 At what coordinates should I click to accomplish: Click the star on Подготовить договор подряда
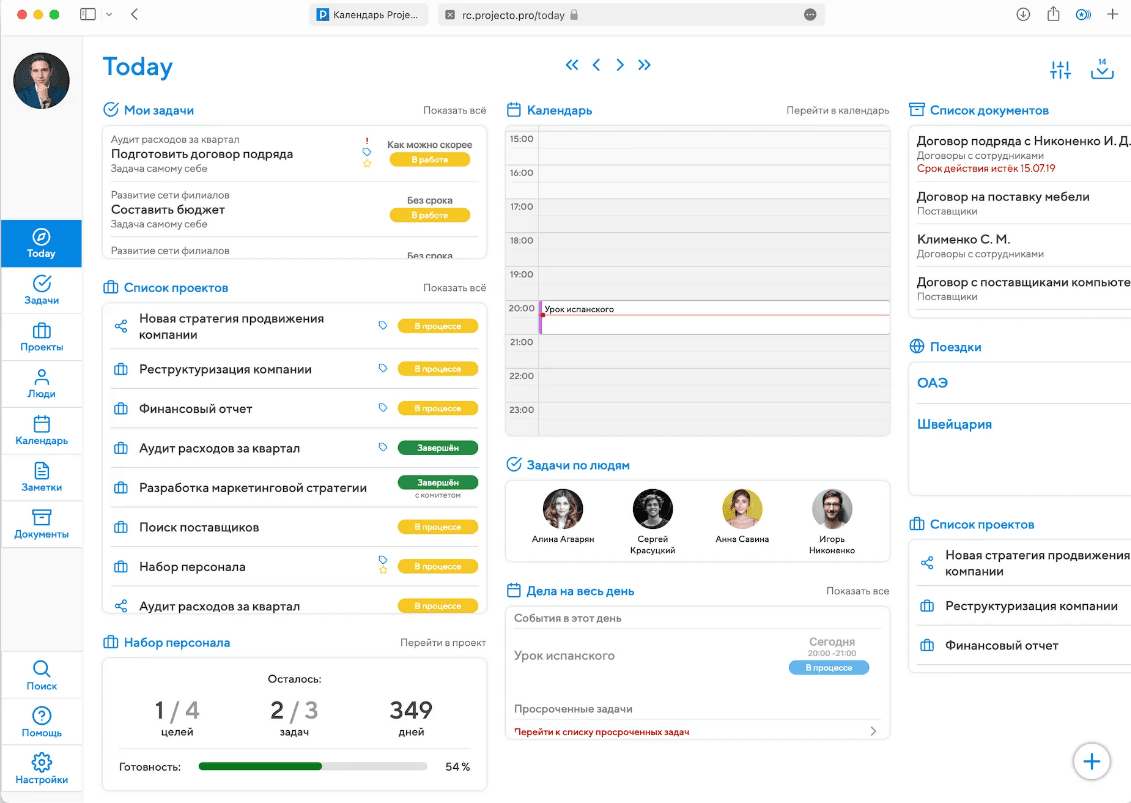pyautogui.click(x=367, y=164)
